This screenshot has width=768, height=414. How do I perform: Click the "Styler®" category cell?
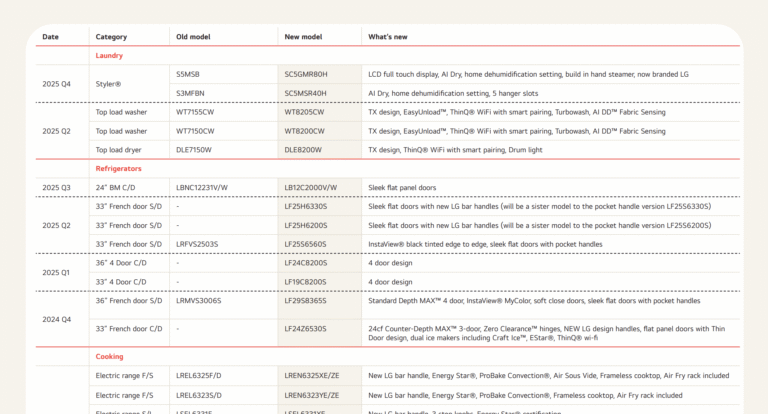point(108,84)
